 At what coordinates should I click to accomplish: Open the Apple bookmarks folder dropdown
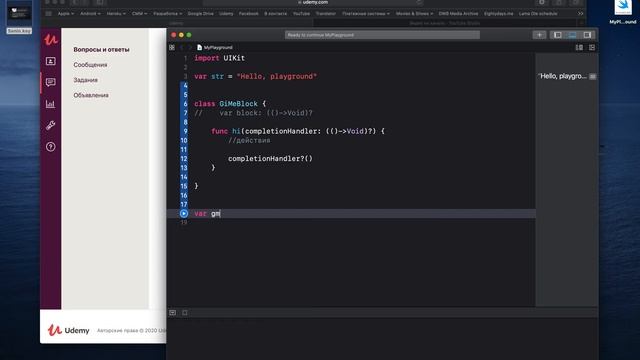tap(66, 13)
